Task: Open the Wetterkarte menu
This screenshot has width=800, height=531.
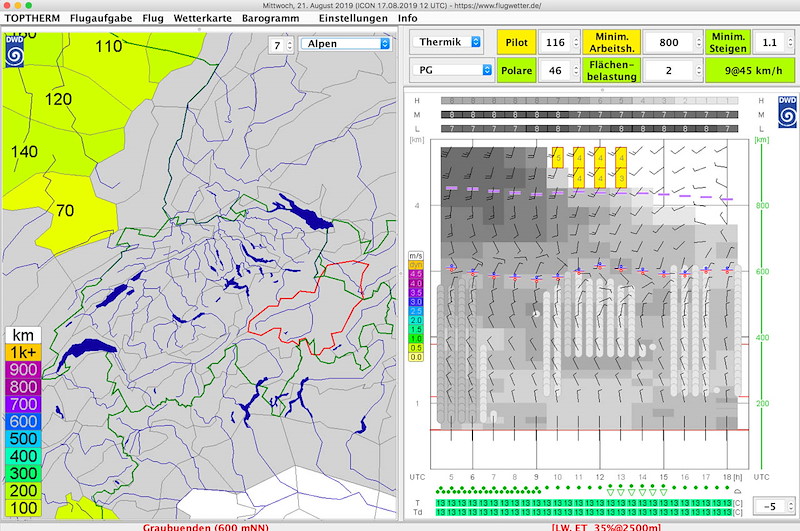Action: coord(203,18)
